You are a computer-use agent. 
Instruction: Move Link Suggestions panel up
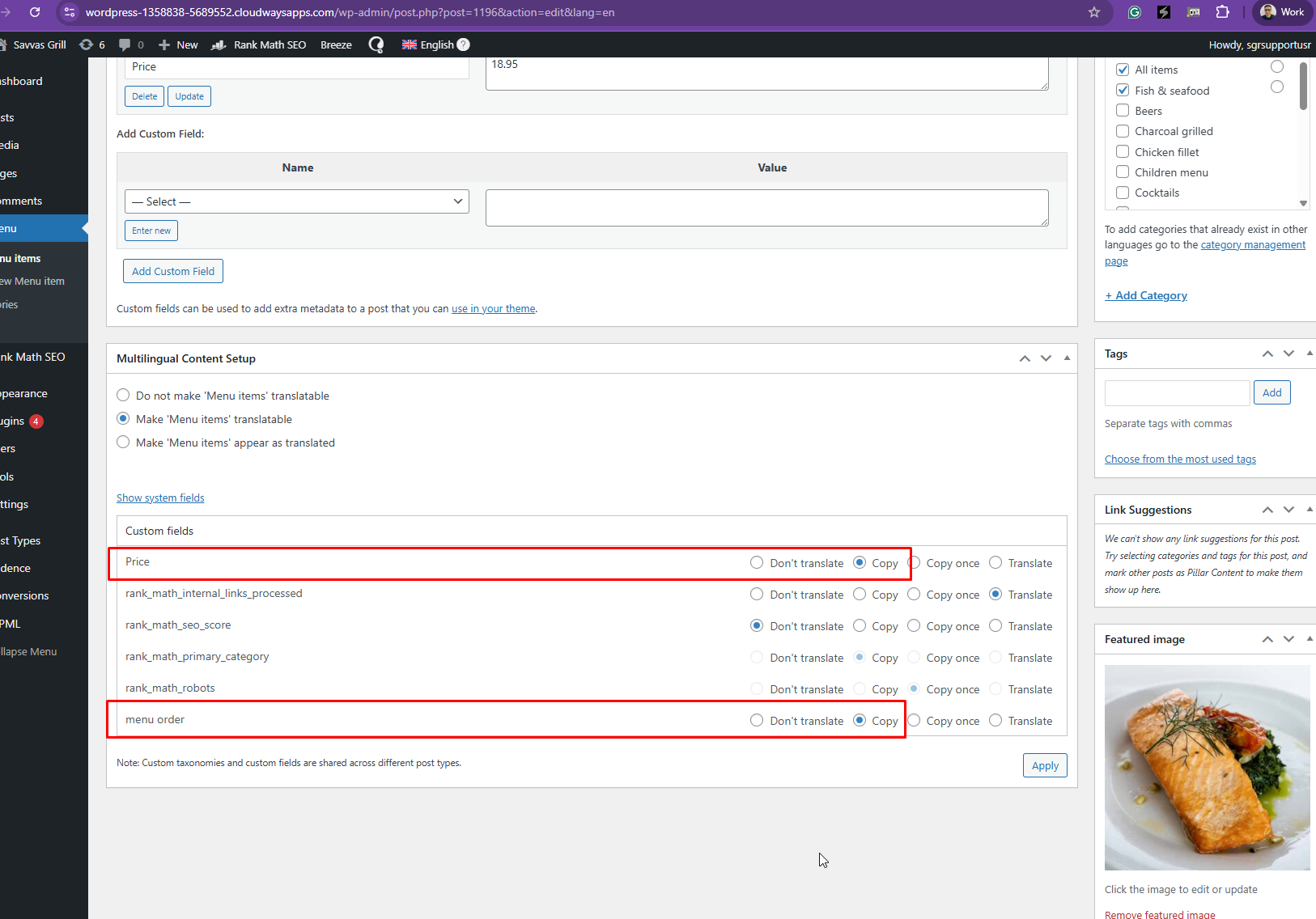pos(1267,510)
